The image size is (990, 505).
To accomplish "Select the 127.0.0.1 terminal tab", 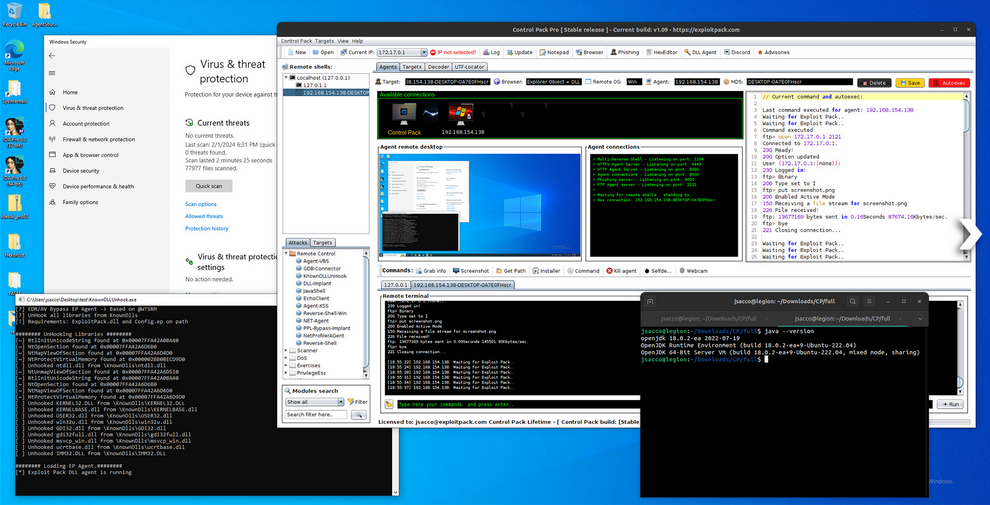I will (x=395, y=285).
